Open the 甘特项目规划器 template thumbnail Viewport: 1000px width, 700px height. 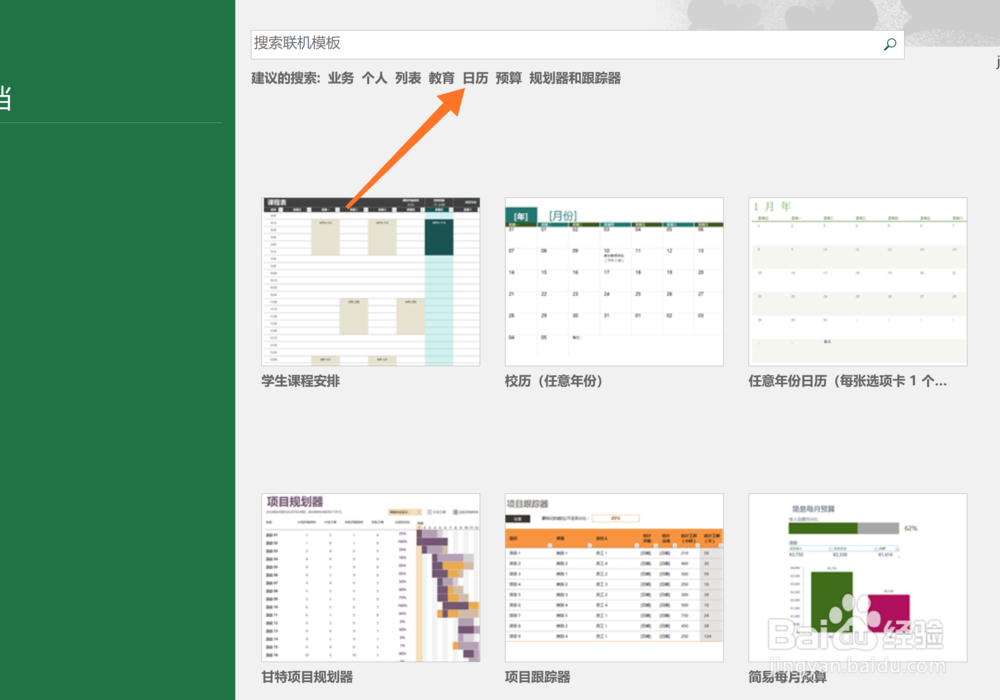click(x=370, y=577)
